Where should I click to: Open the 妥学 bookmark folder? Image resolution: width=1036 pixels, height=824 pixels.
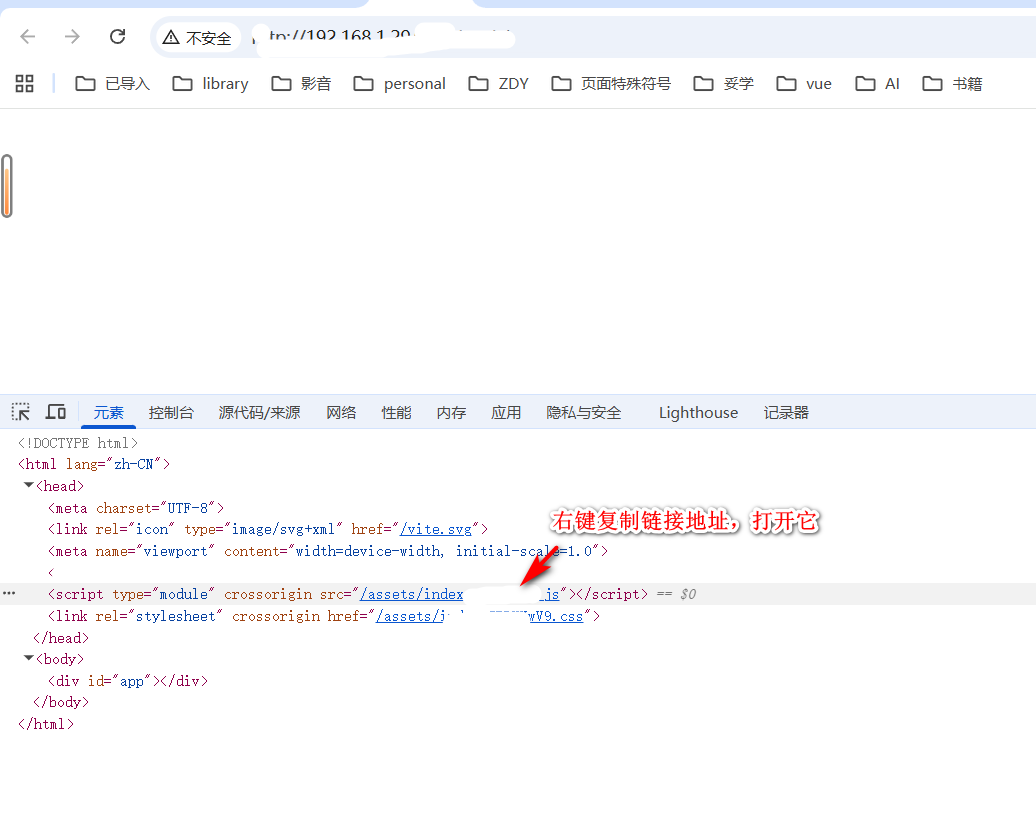723,84
